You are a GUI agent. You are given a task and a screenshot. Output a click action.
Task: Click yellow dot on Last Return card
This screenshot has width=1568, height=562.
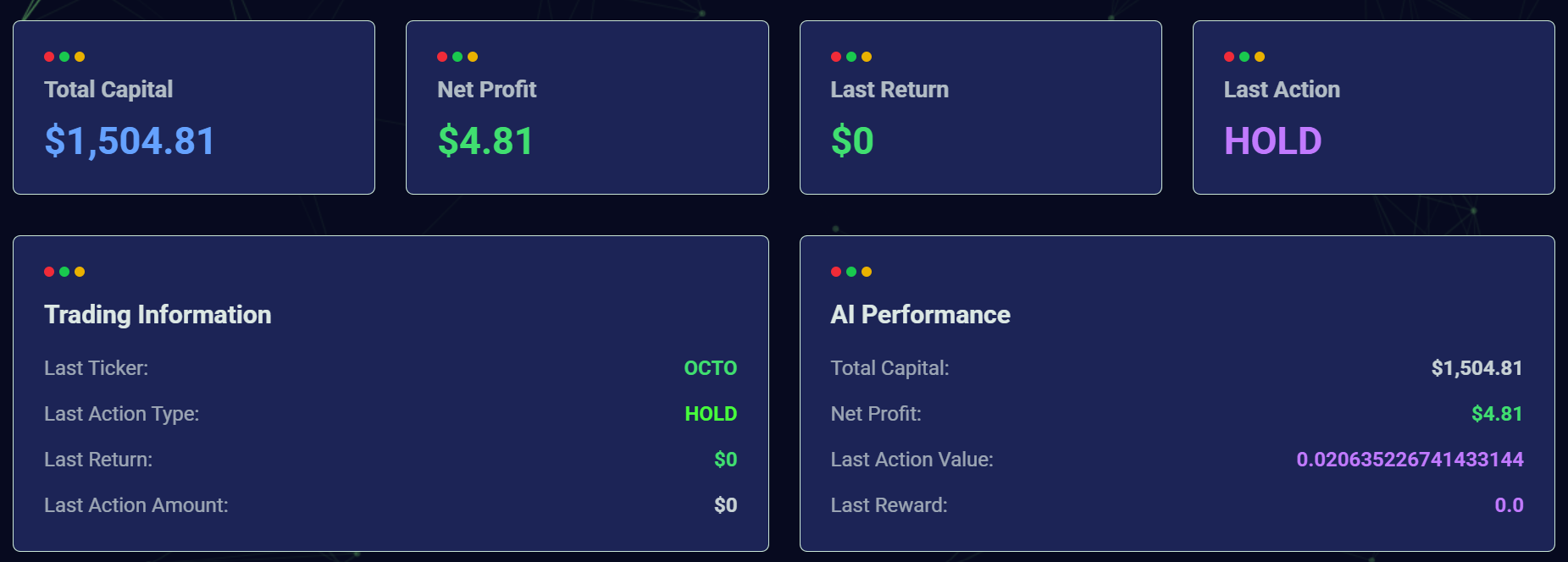[867, 57]
